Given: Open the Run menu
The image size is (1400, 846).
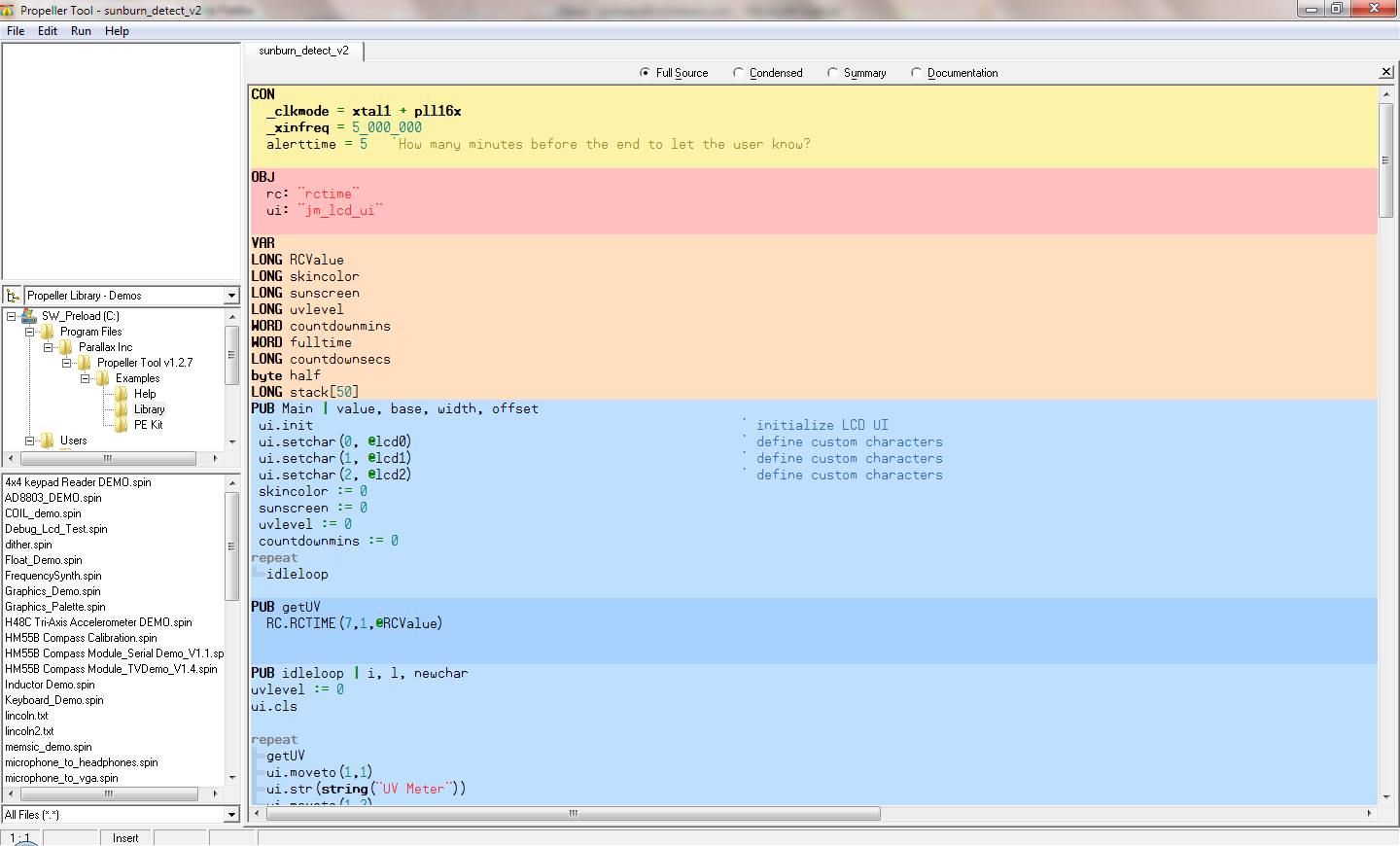Looking at the screenshot, I should point(81,31).
